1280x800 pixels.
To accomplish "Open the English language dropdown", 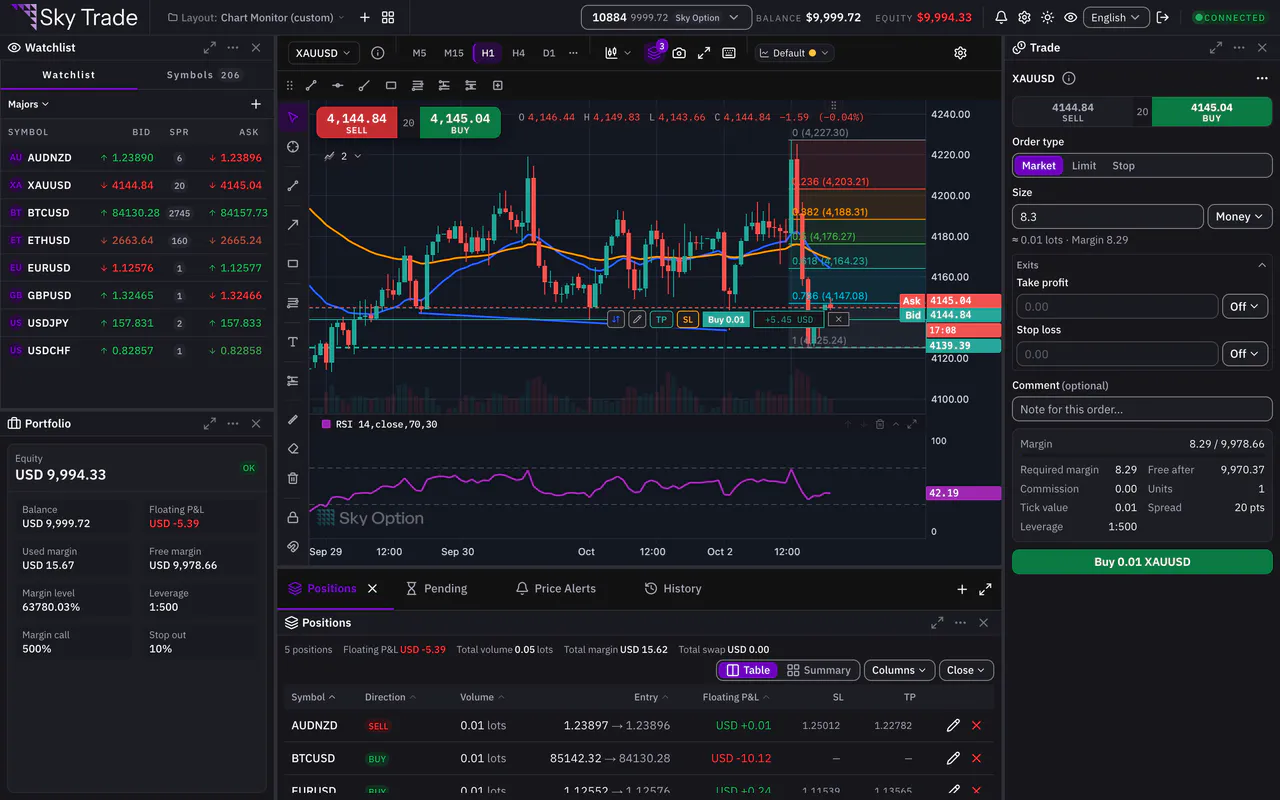I will tap(1115, 18).
